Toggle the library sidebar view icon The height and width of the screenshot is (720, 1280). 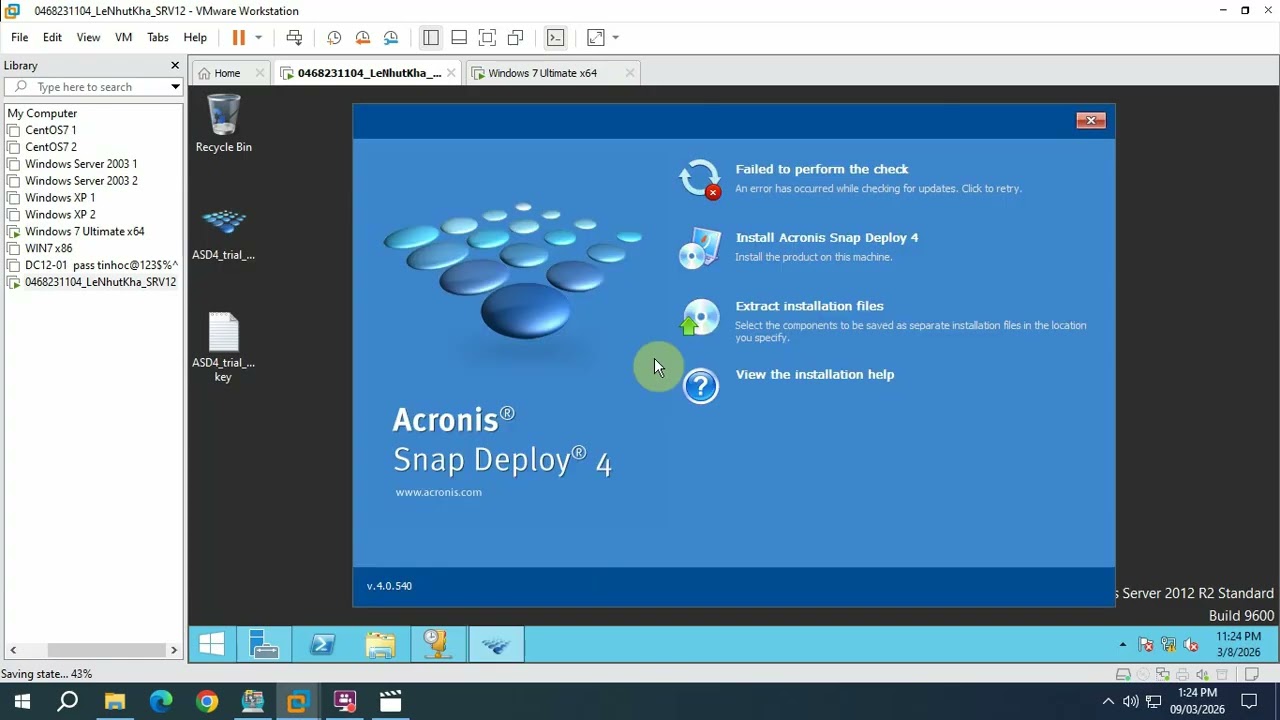point(431,37)
